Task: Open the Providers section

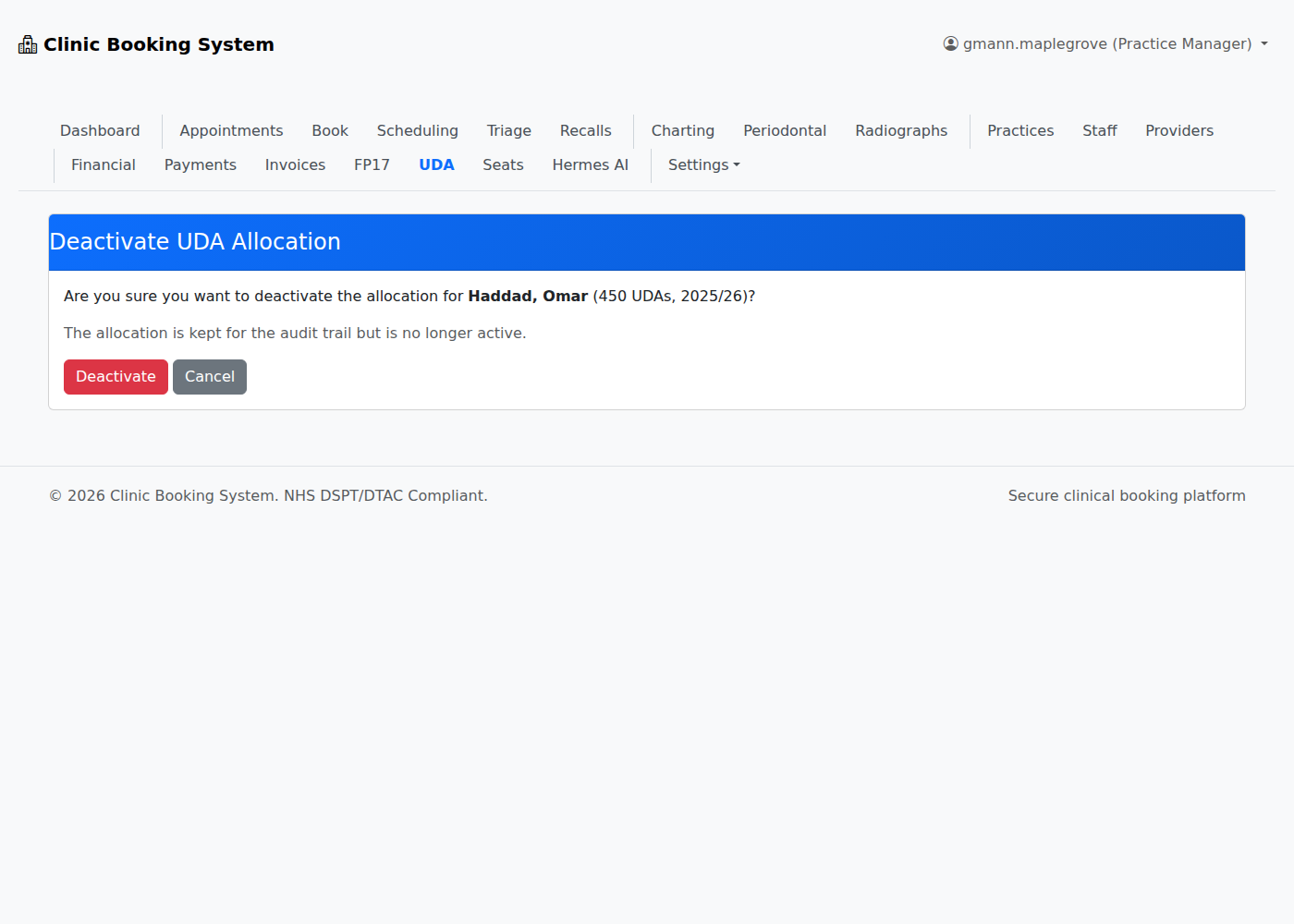Action: pos(1179,130)
